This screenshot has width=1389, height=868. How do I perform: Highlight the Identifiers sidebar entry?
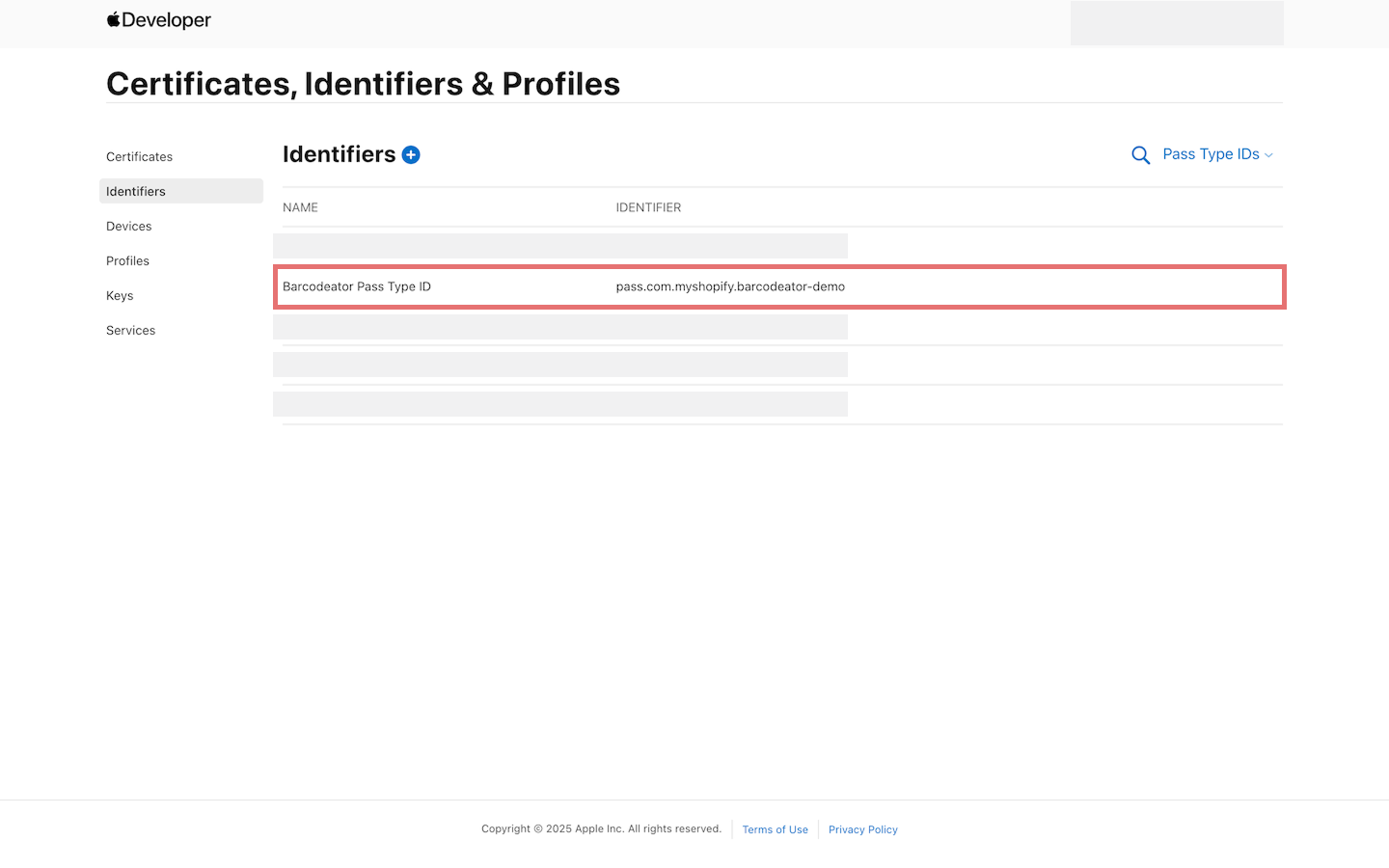point(135,191)
